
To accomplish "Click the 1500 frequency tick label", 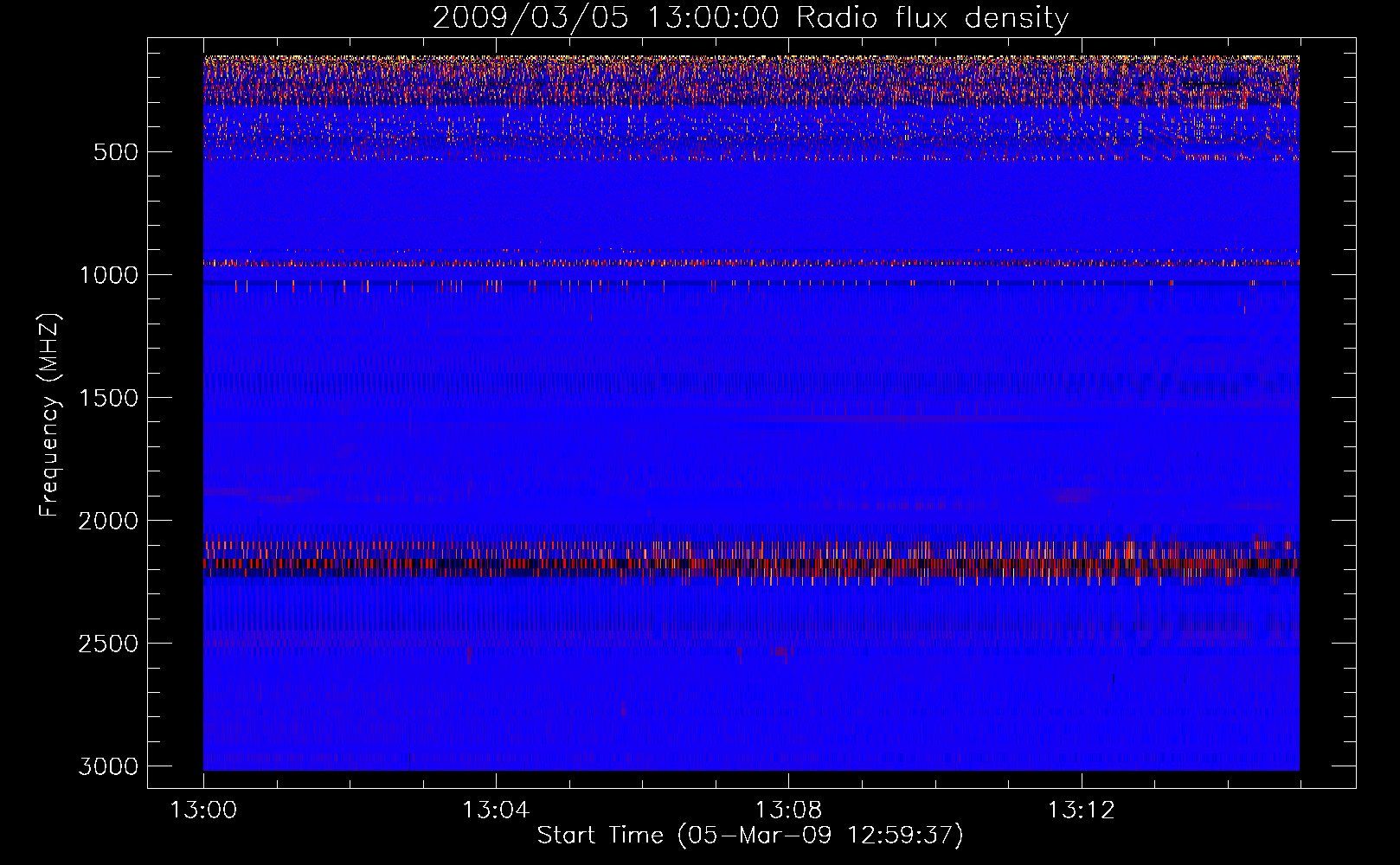I will [108, 398].
